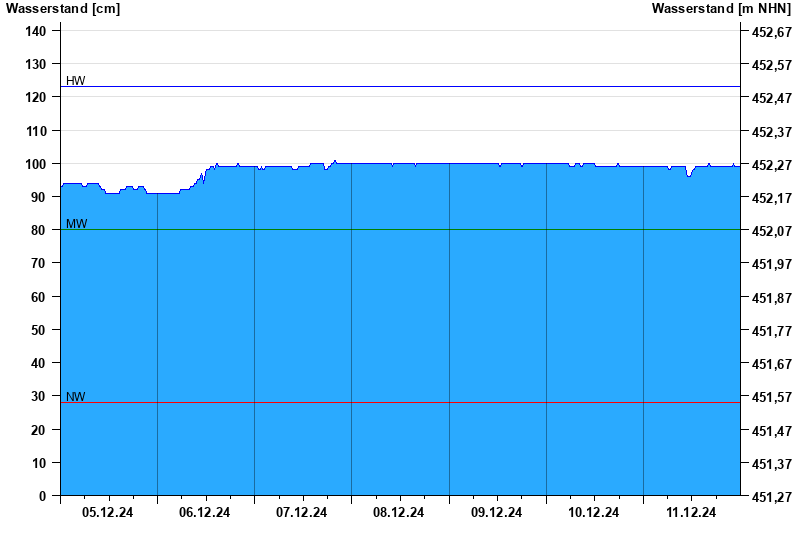The height and width of the screenshot is (550, 800).
Task: Select the 07.12.24 date label
Action: click(x=302, y=512)
